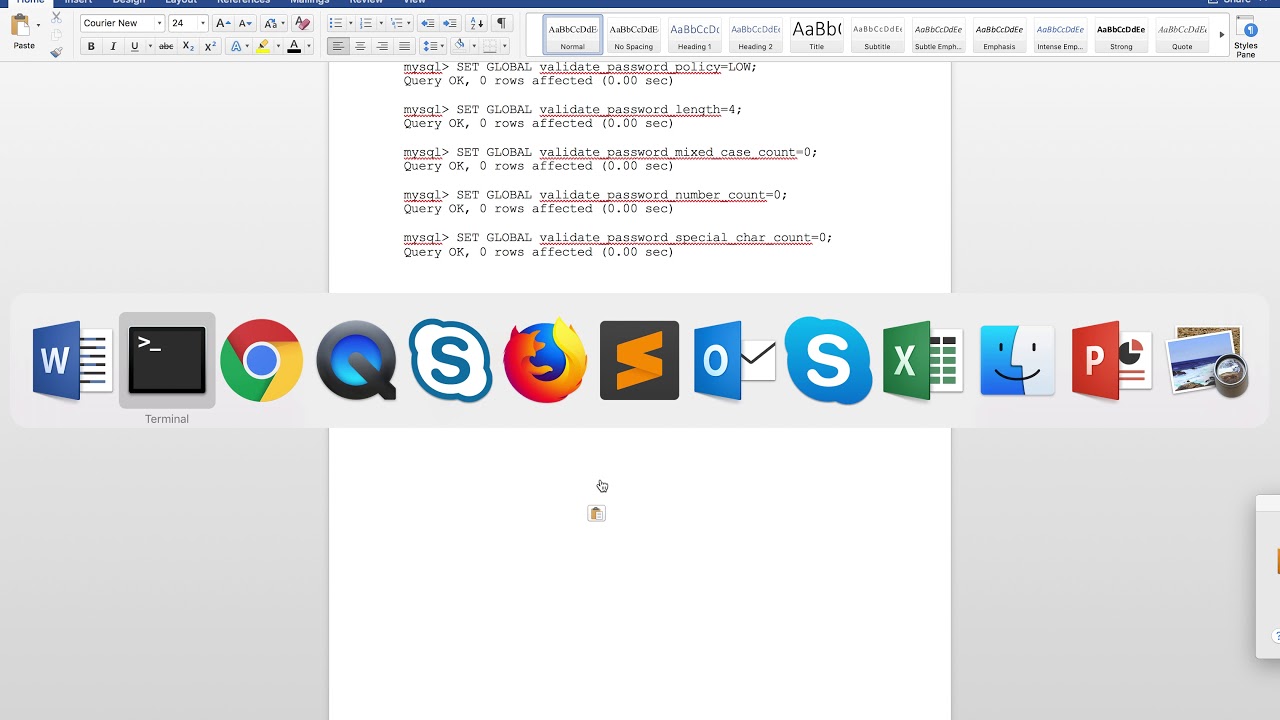Screen dimensions: 1280x720
Task: Open the font color arrow
Action: (x=308, y=46)
